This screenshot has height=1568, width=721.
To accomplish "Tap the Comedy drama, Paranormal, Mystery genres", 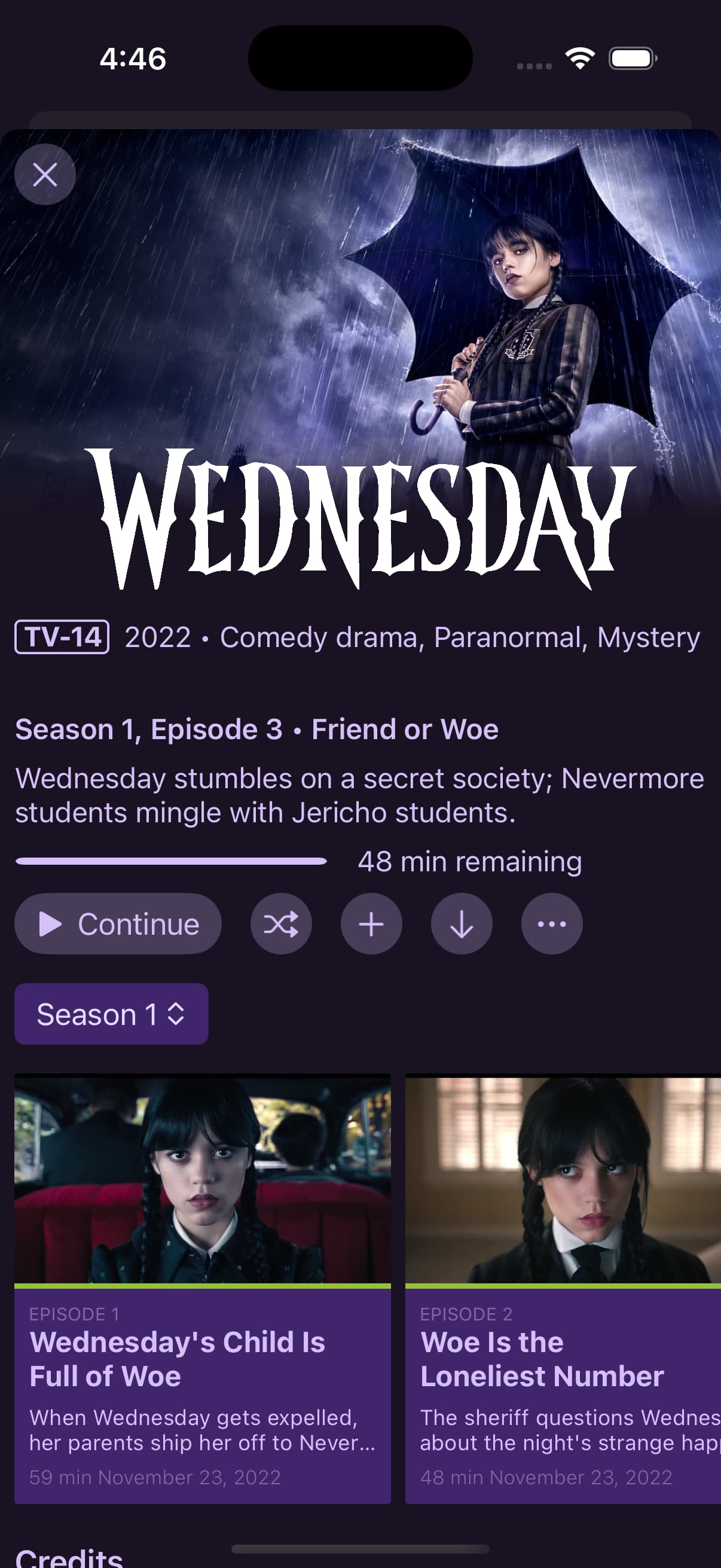I will click(460, 637).
